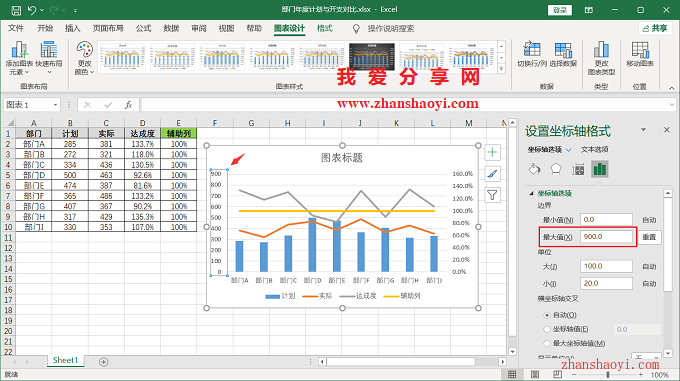The width and height of the screenshot is (680, 381).
Task: Switch to the Formulas tab
Action: (143, 28)
